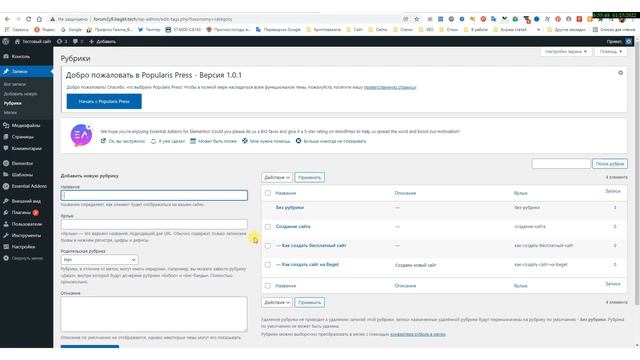Open the Консоль dashboard icon in sidebar

pos(6,56)
